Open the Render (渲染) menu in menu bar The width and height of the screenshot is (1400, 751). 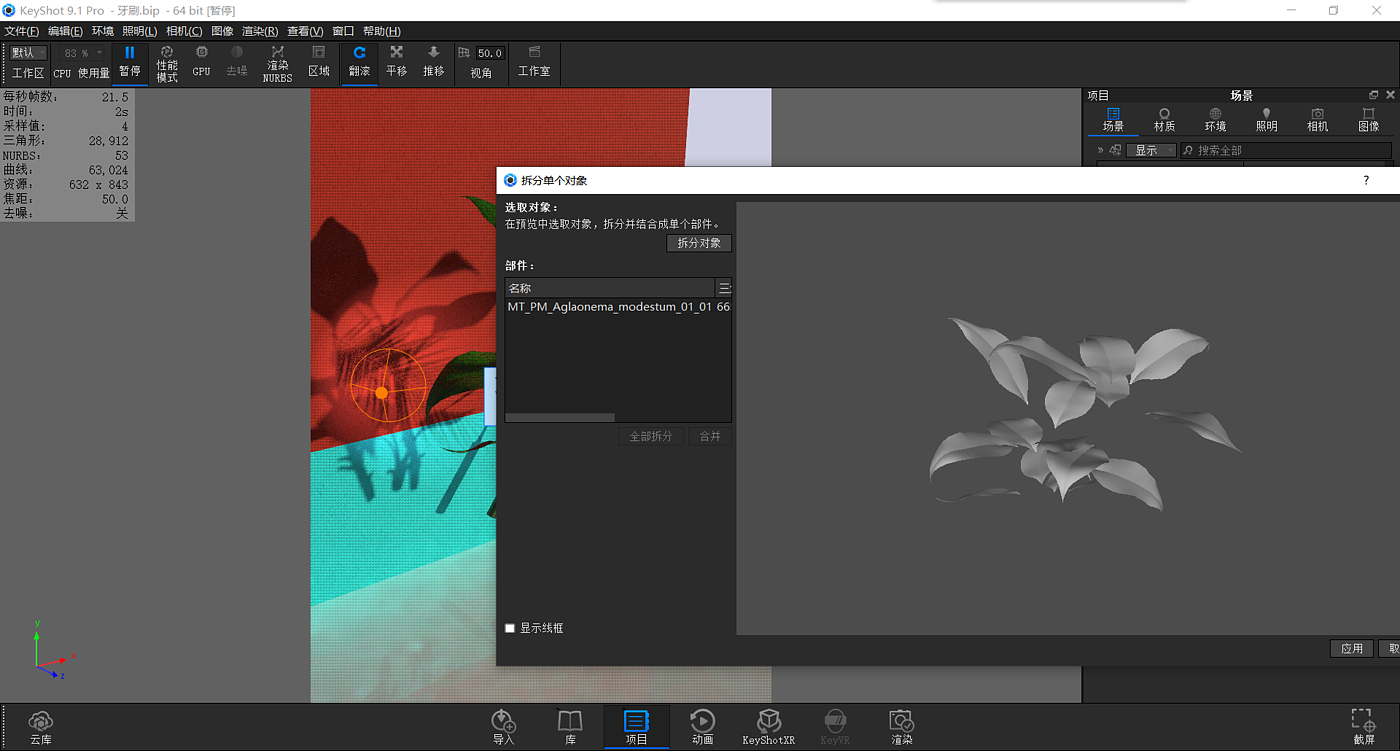260,31
